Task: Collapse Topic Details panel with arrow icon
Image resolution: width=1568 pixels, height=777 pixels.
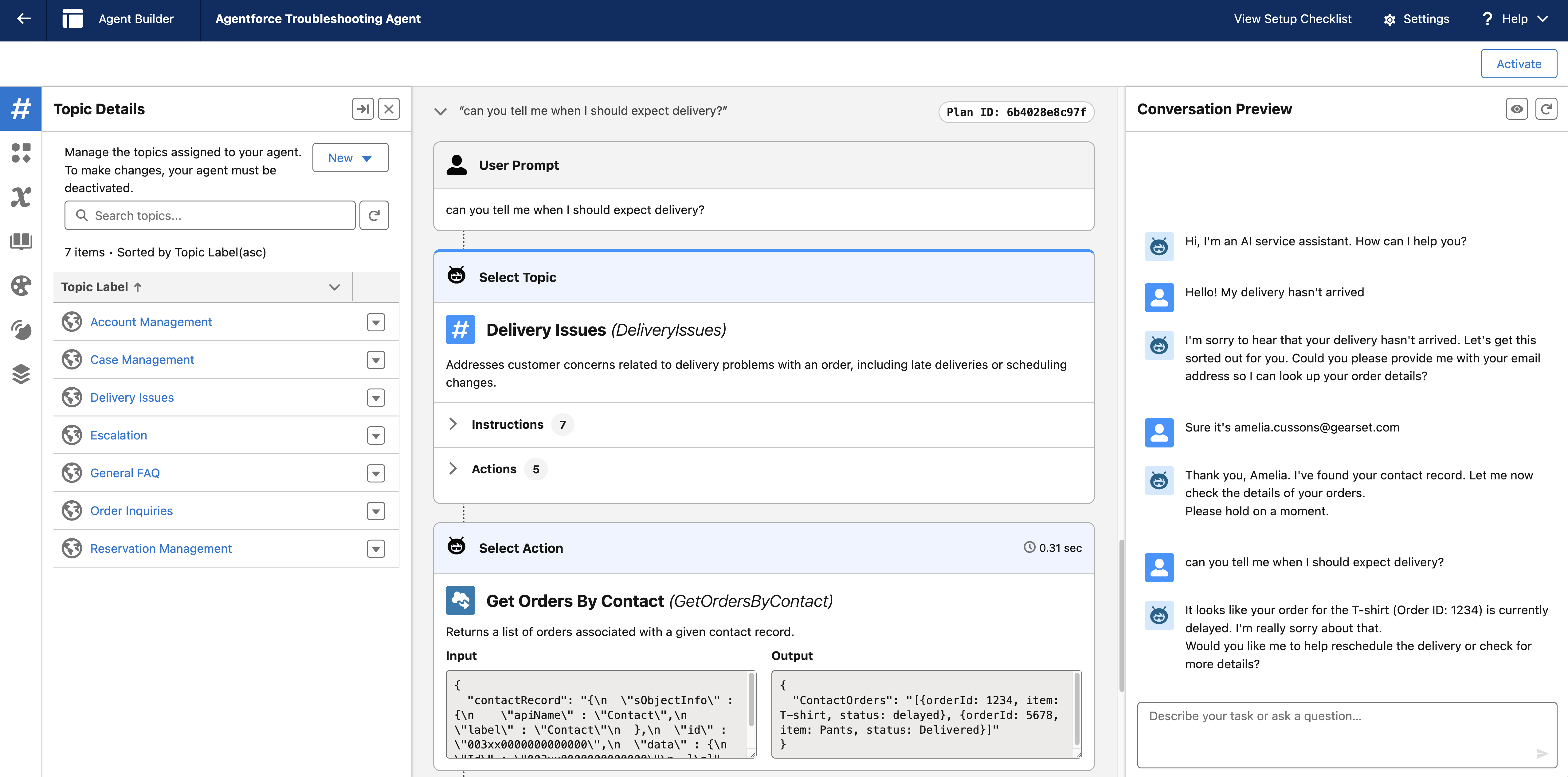Action: [x=363, y=109]
